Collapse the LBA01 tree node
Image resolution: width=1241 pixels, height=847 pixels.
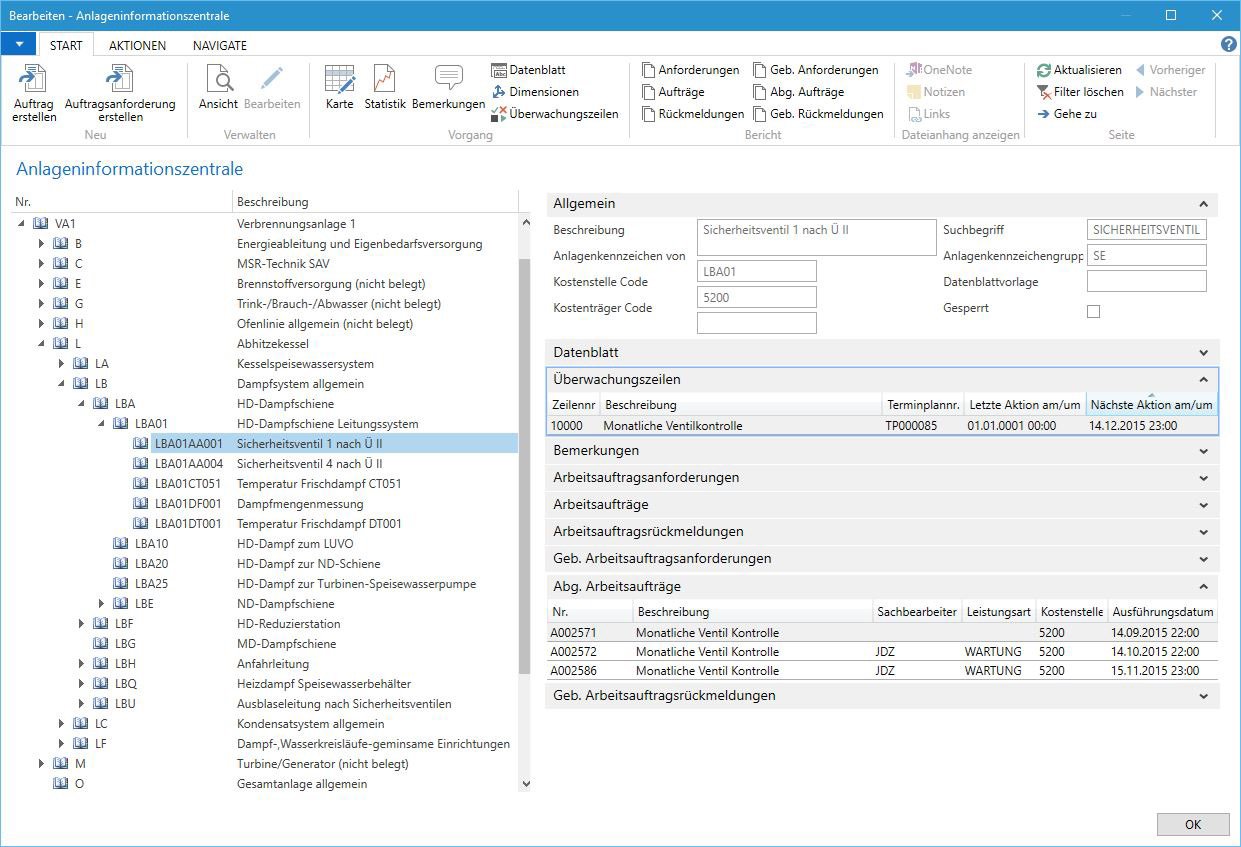tap(102, 424)
